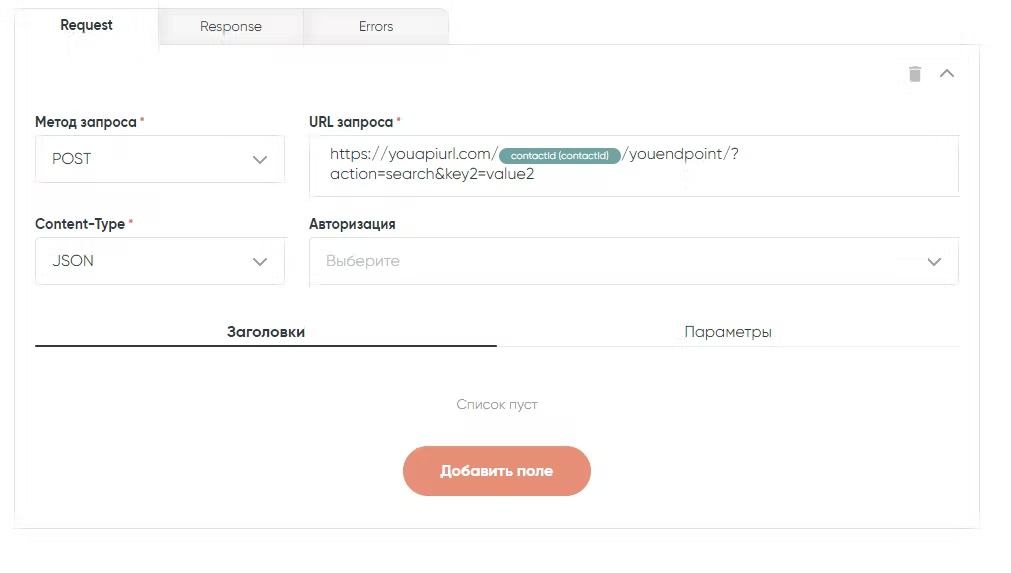Screen dimensions: 1011x573
Task: Click the Список пуст empty list message
Action: 497,405
